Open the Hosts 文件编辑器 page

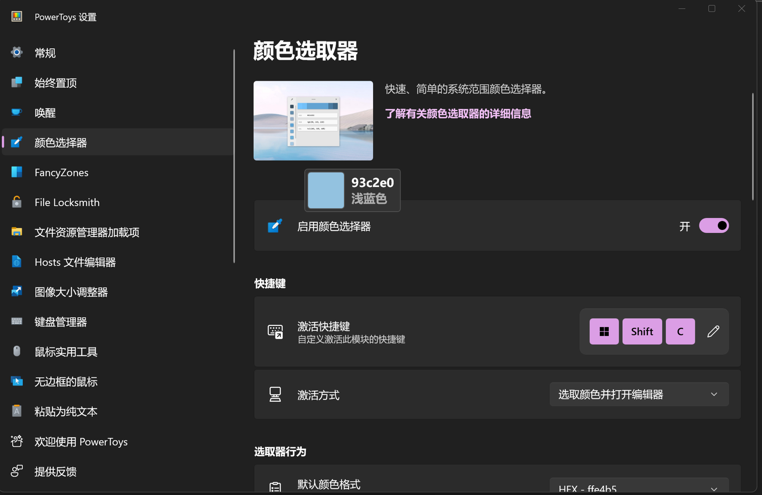(75, 262)
